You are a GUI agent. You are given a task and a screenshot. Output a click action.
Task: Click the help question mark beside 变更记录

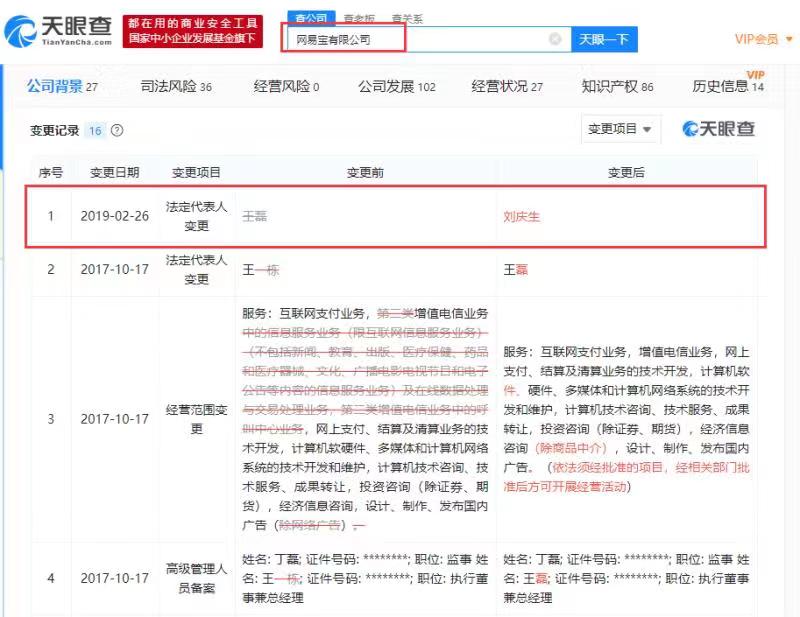point(117,131)
